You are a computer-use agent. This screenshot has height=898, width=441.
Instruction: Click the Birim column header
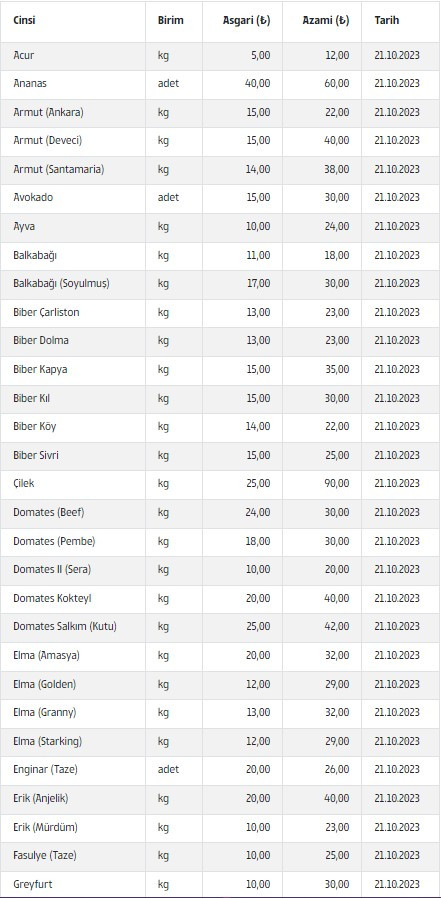click(171, 21)
